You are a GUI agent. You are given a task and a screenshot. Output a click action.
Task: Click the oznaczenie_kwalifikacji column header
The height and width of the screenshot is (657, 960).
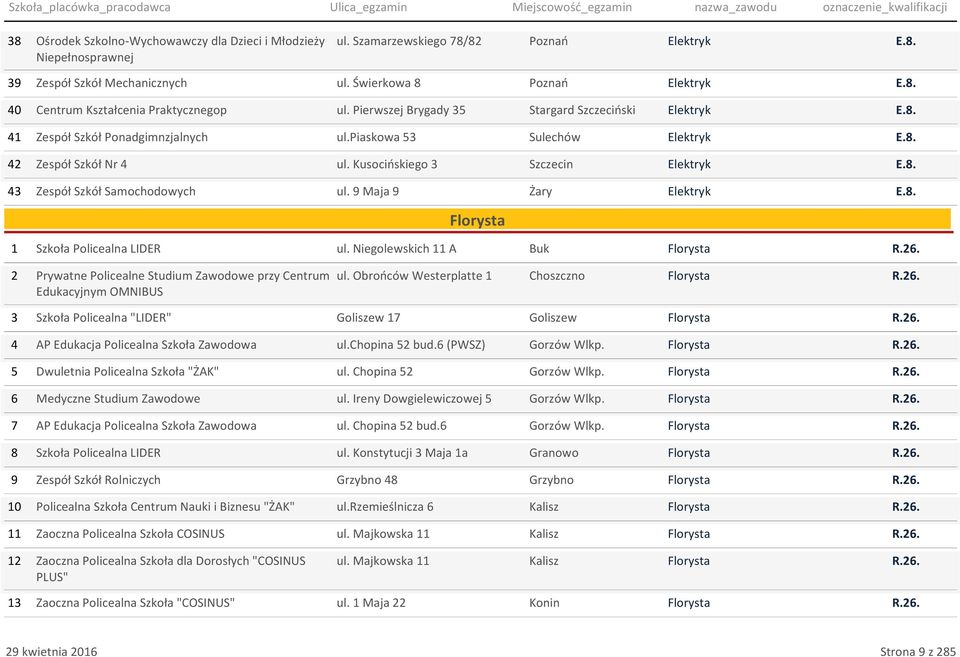click(x=885, y=7)
